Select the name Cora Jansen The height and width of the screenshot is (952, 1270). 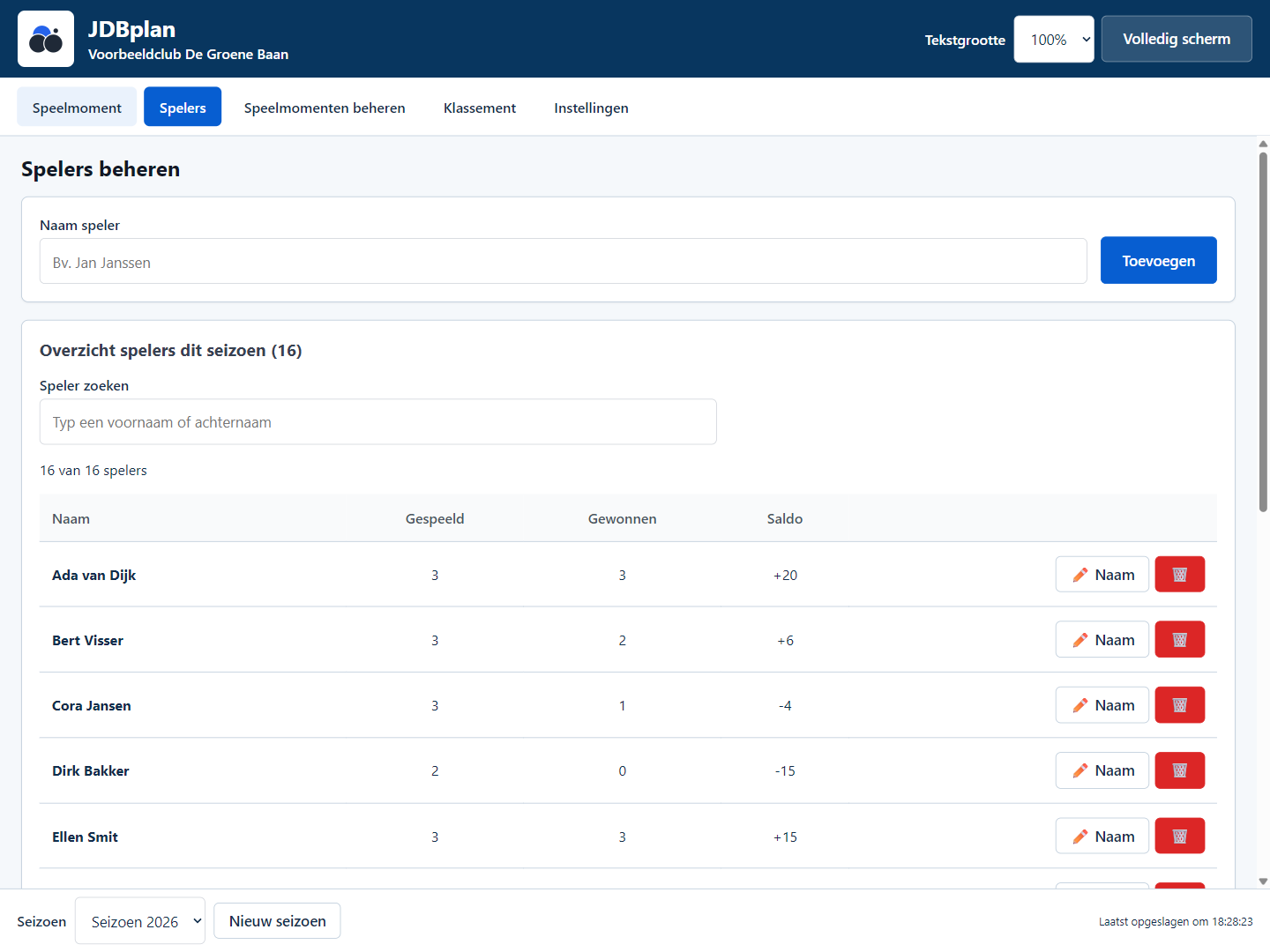click(92, 705)
